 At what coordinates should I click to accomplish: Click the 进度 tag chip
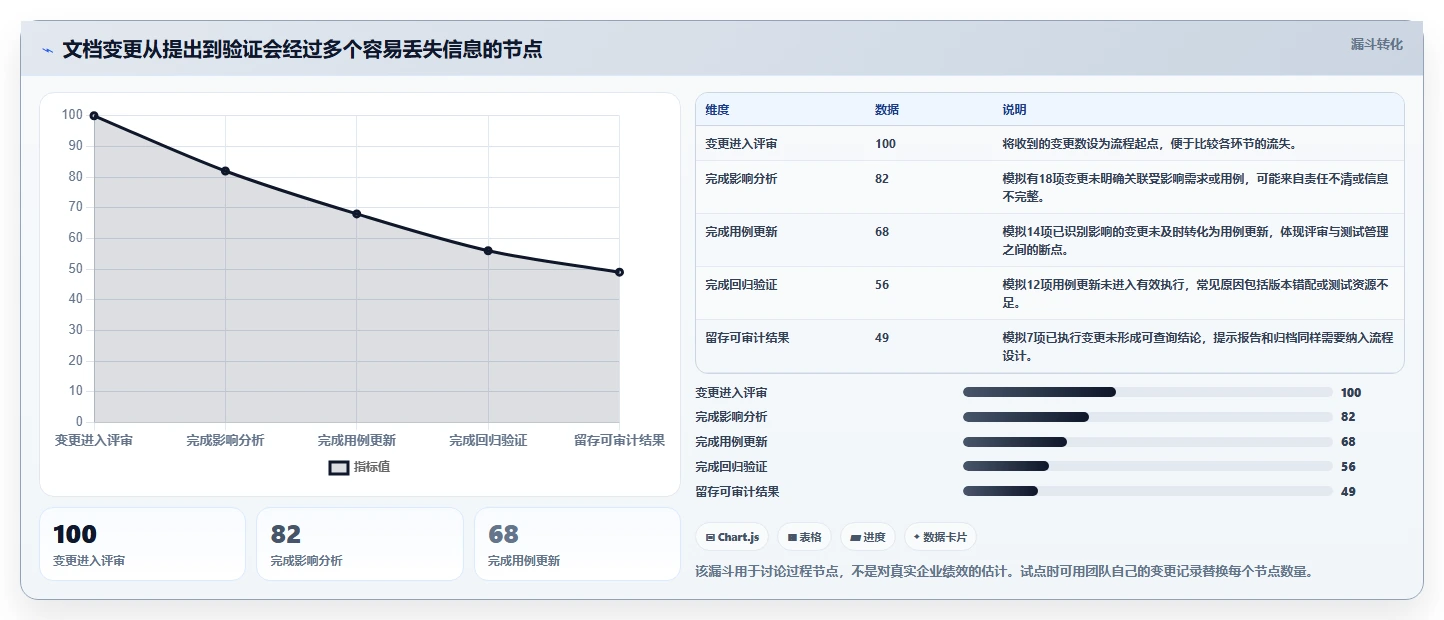click(x=867, y=537)
